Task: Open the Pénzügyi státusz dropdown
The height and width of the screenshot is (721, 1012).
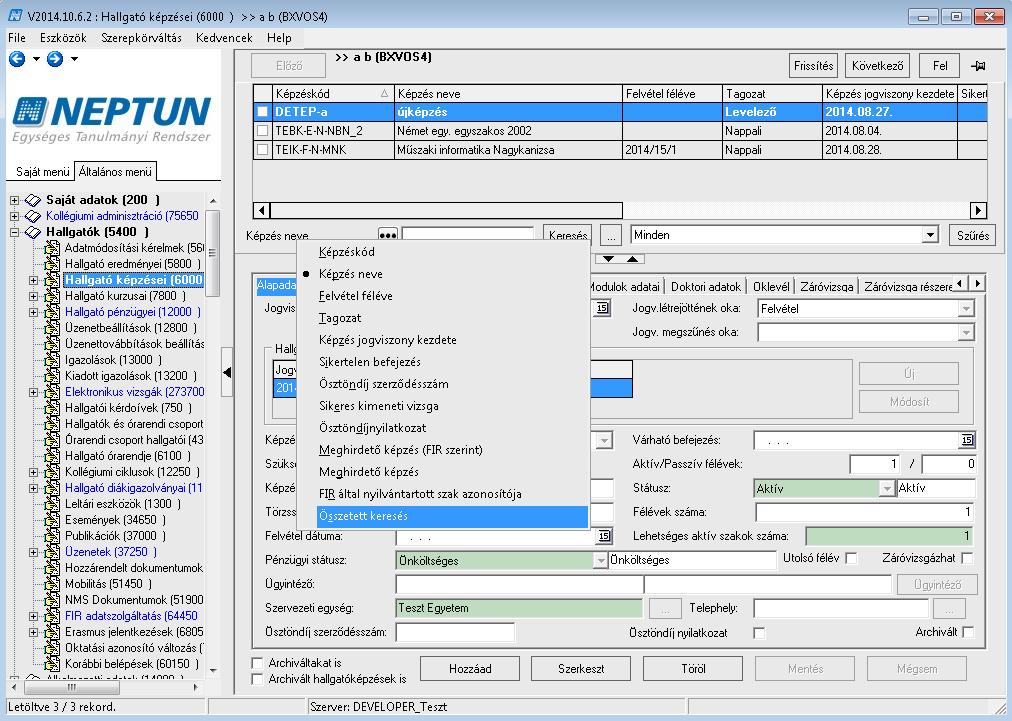Action: 600,561
